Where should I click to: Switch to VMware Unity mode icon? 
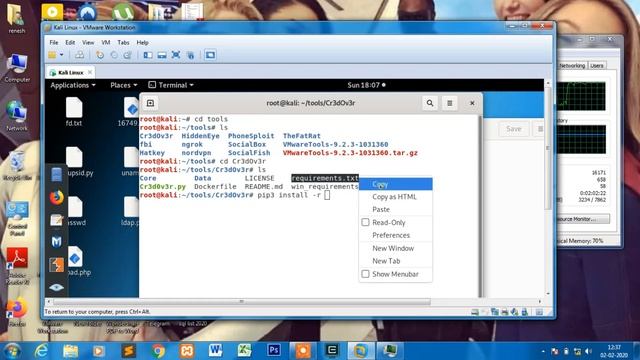click(190, 55)
